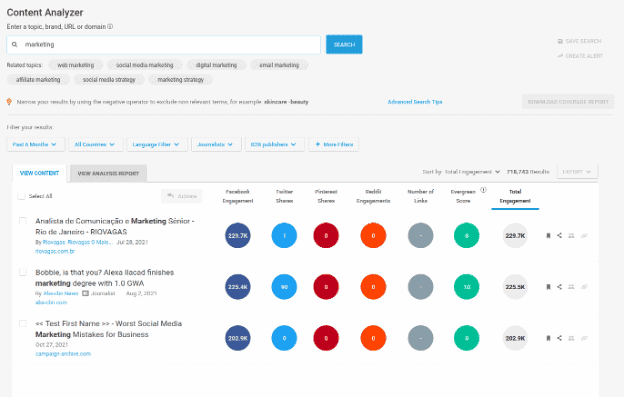This screenshot has height=398, width=624.
Task: Check the Bobbie, is that you? row checkbox
Action: [x=23, y=272]
